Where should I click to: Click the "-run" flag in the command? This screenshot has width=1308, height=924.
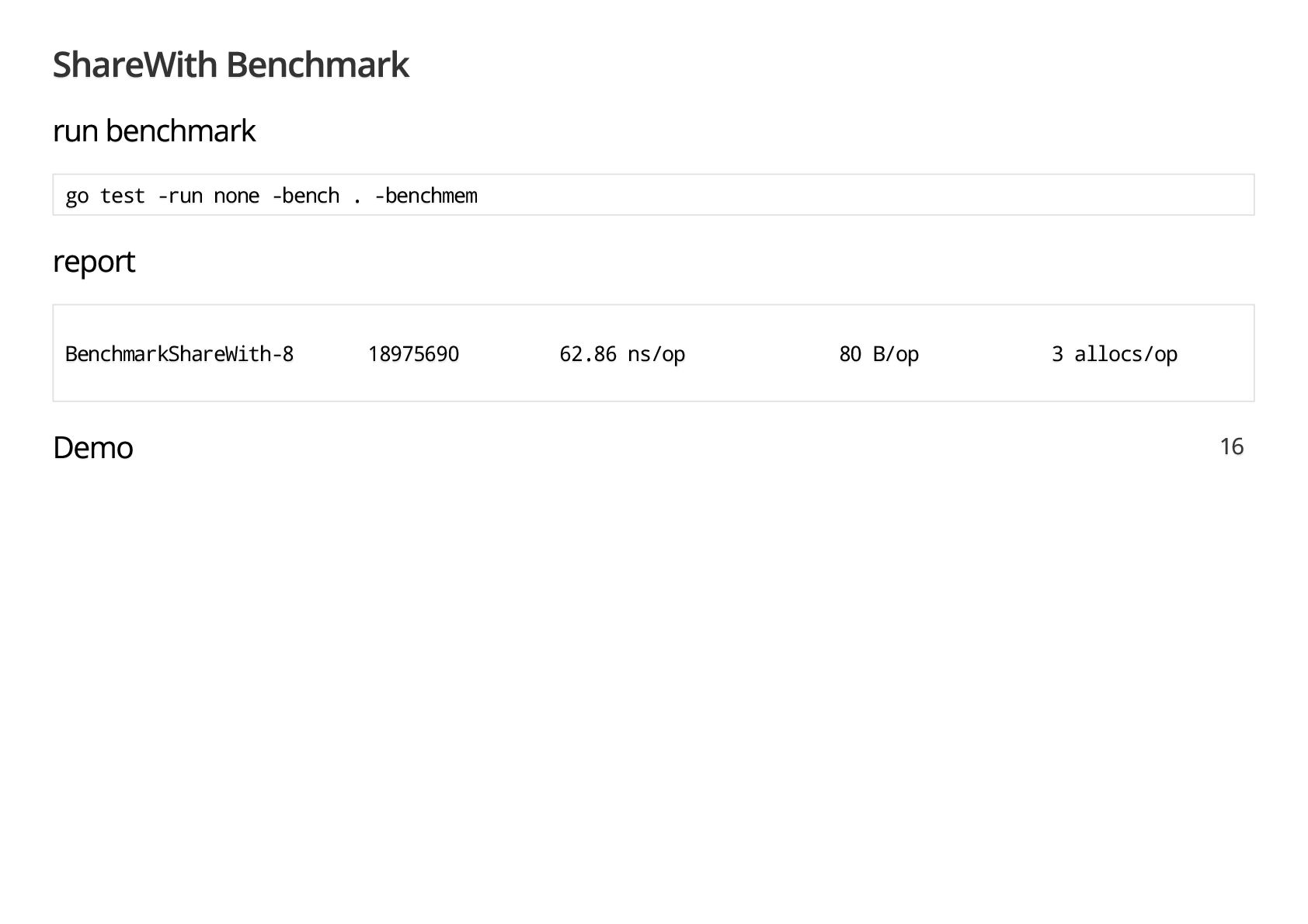point(179,196)
